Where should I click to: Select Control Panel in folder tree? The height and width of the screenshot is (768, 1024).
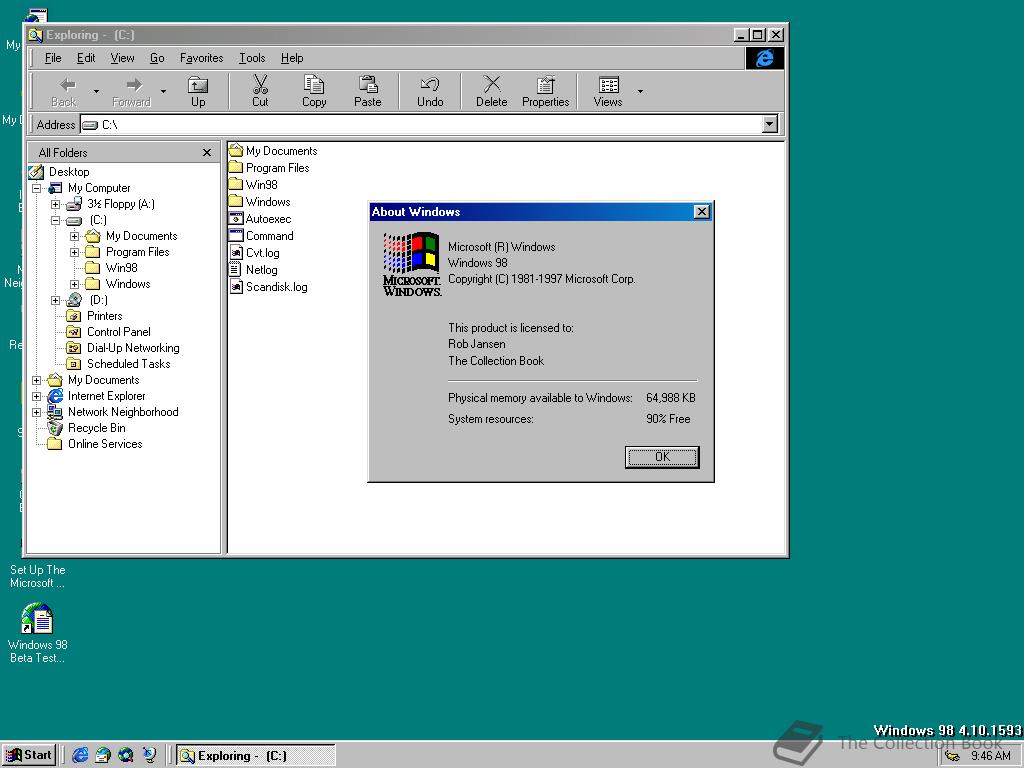pos(118,332)
